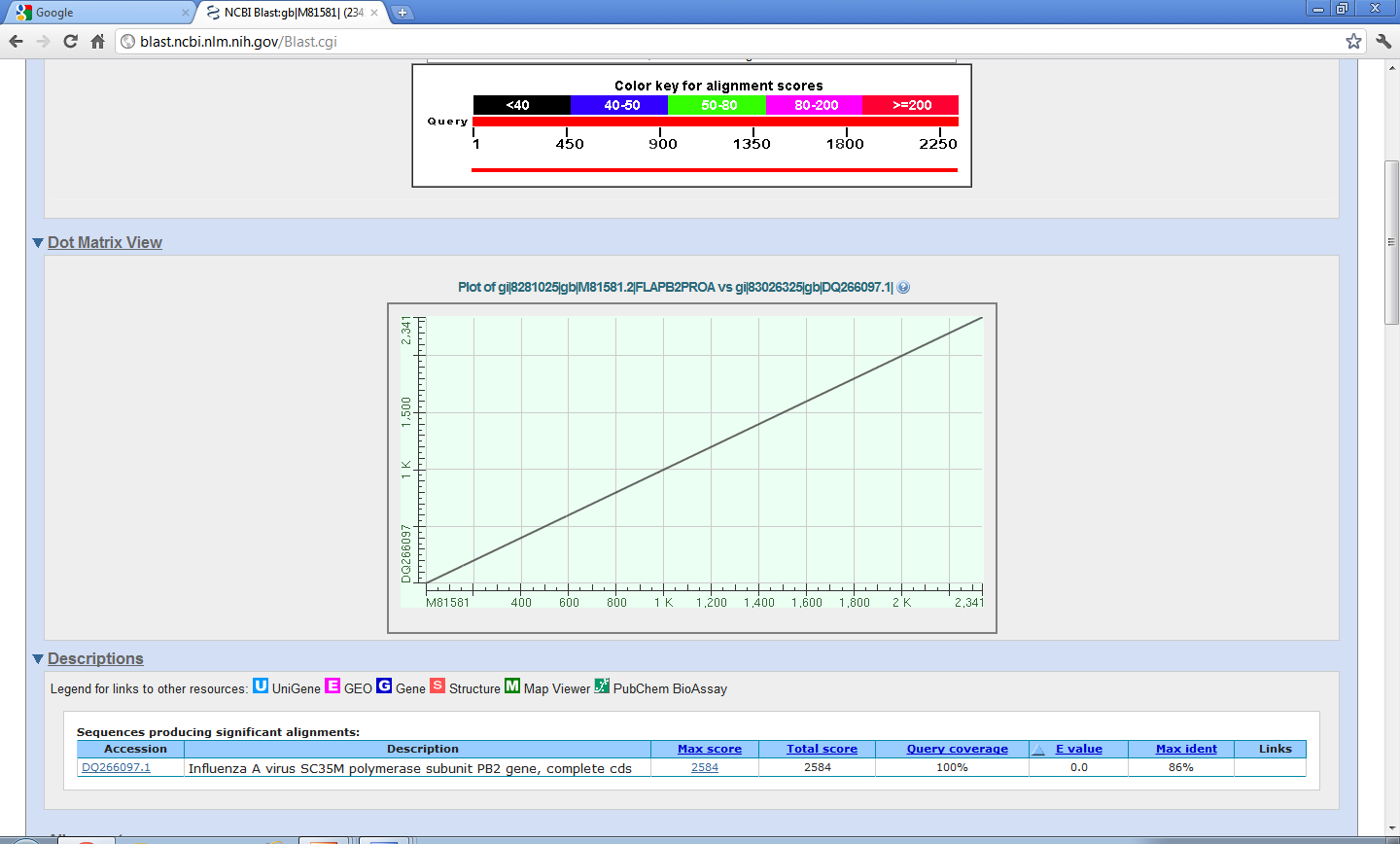Click the browser Back arrow
1400x844 pixels.
point(16,41)
